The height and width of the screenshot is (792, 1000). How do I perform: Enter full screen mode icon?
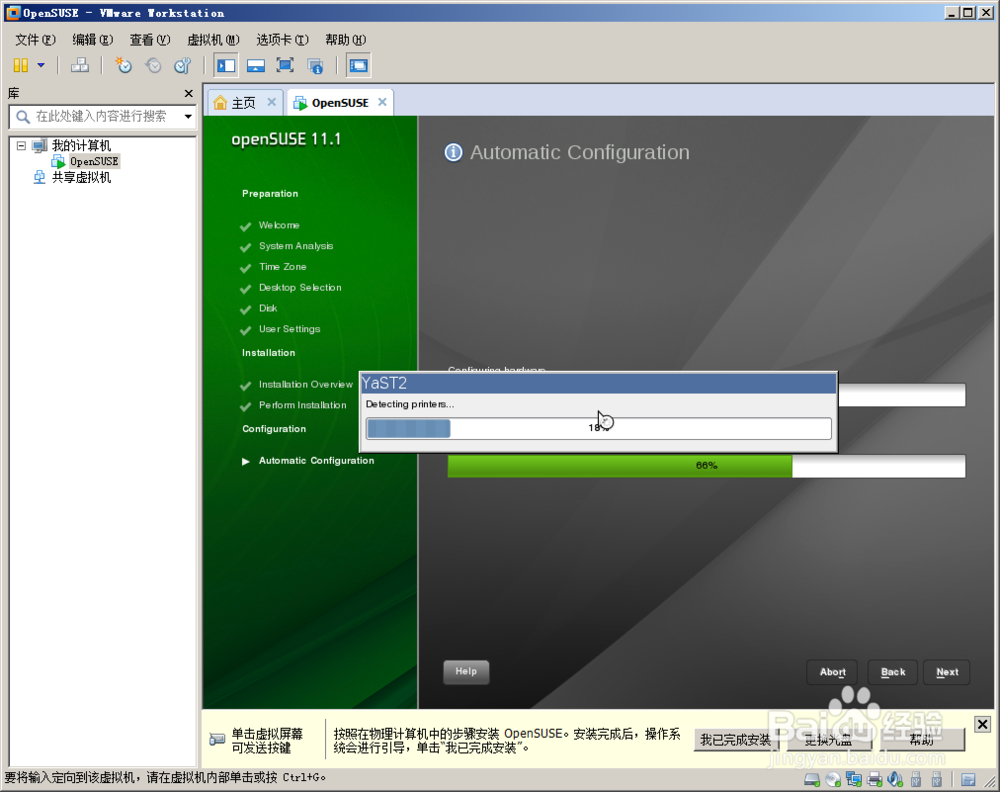coord(285,65)
